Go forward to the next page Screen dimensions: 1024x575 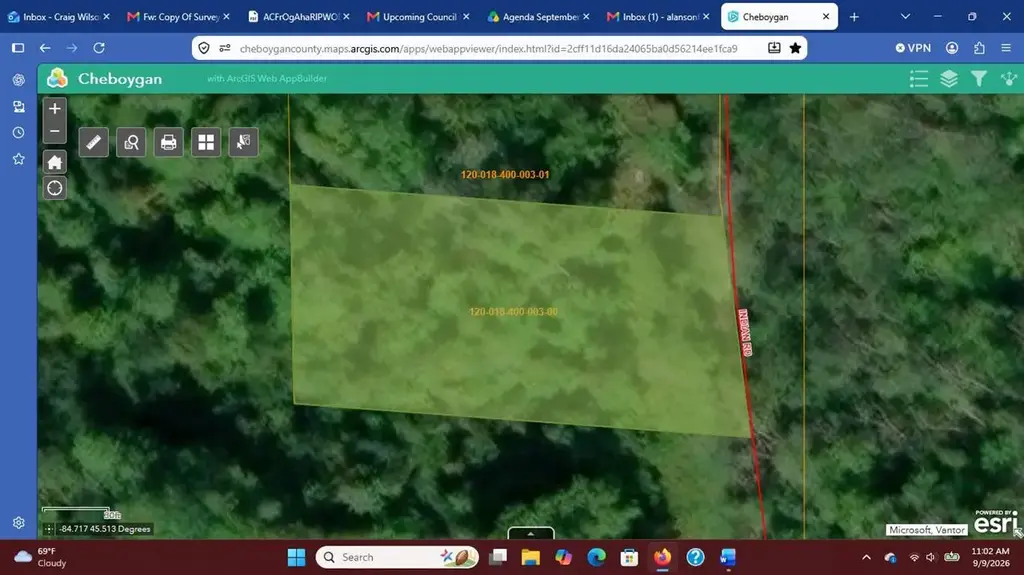point(72,48)
